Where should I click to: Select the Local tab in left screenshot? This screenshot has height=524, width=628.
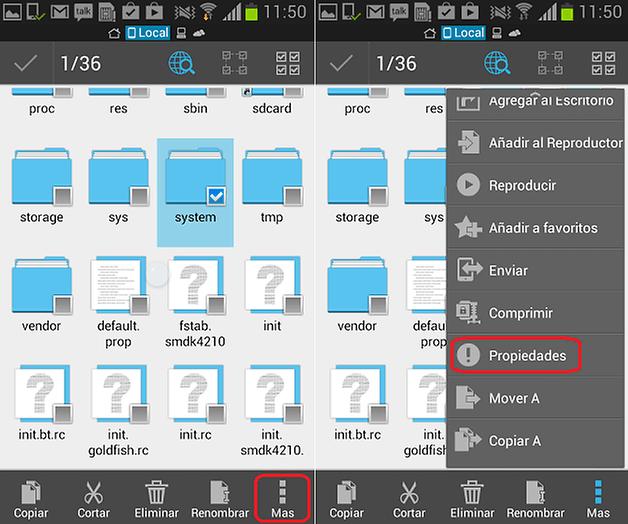(x=148, y=33)
